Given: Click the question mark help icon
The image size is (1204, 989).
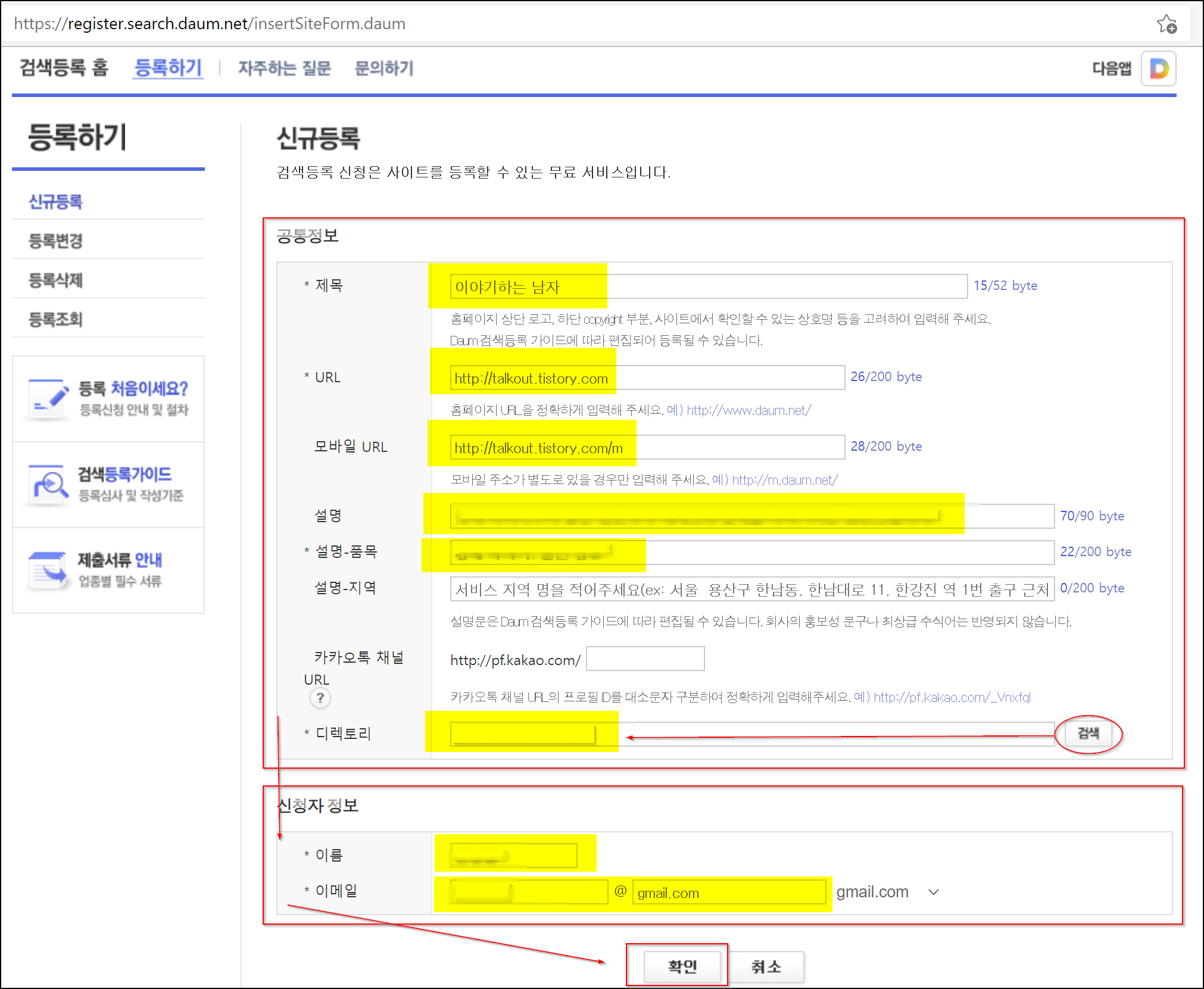Looking at the screenshot, I should coord(320,698).
